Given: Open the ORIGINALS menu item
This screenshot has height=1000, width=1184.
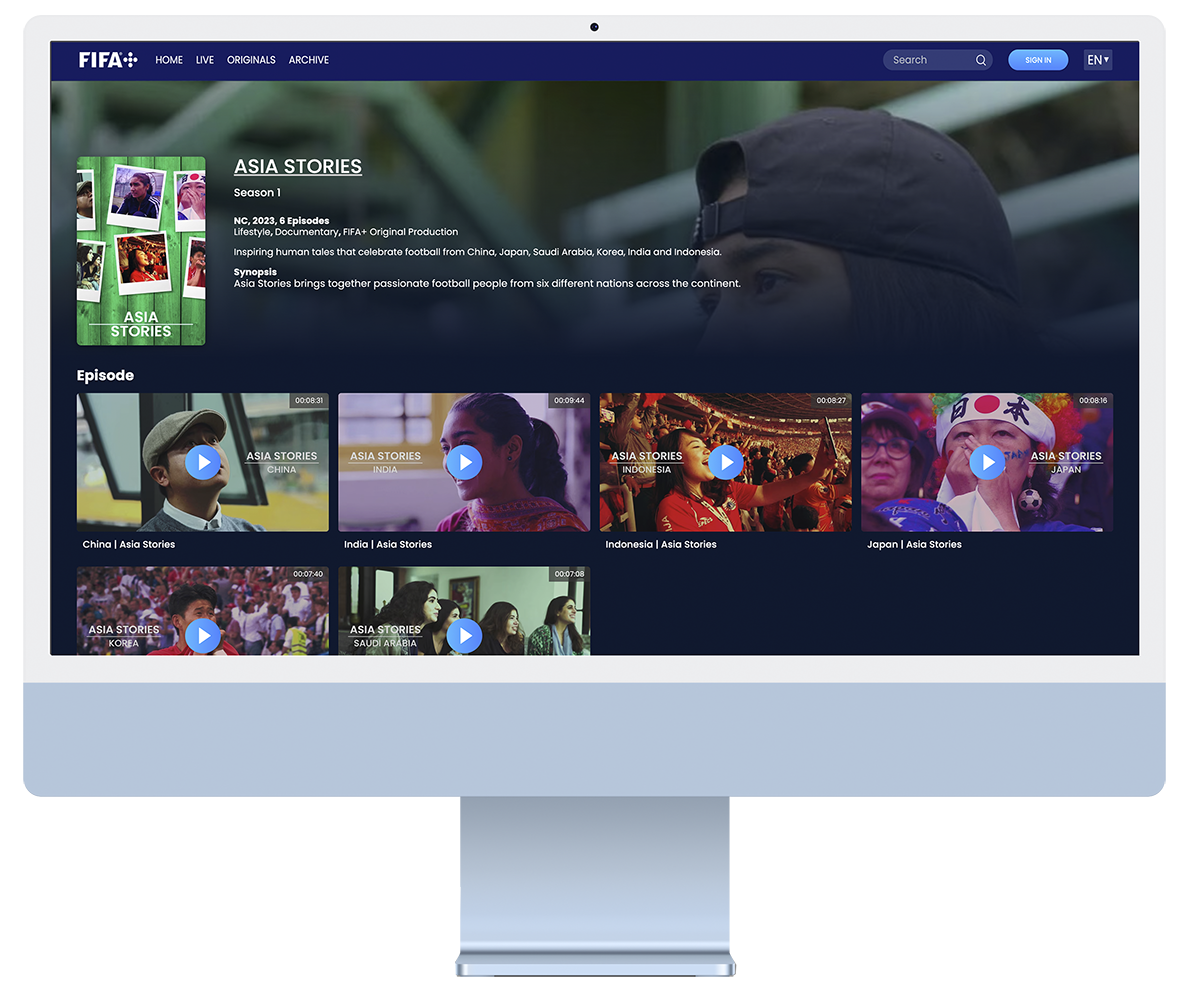Looking at the screenshot, I should (251, 60).
